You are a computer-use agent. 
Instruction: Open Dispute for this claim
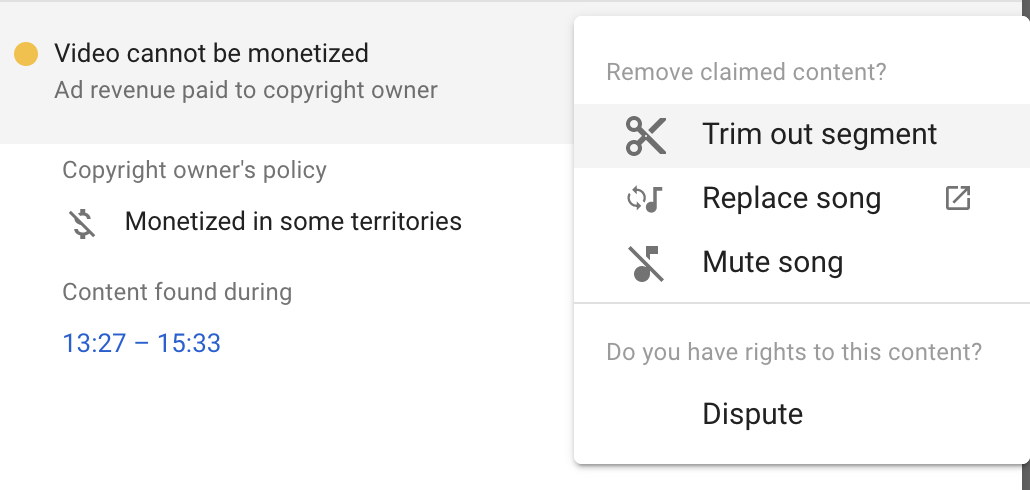(752, 414)
